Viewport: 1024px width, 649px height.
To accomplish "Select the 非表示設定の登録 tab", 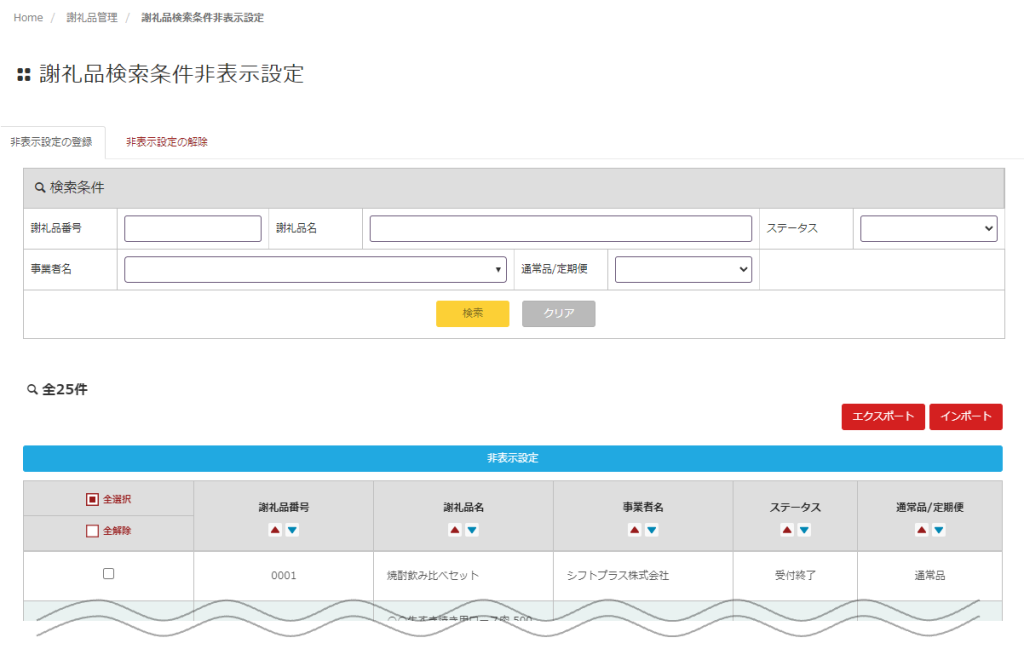I will 52,142.
